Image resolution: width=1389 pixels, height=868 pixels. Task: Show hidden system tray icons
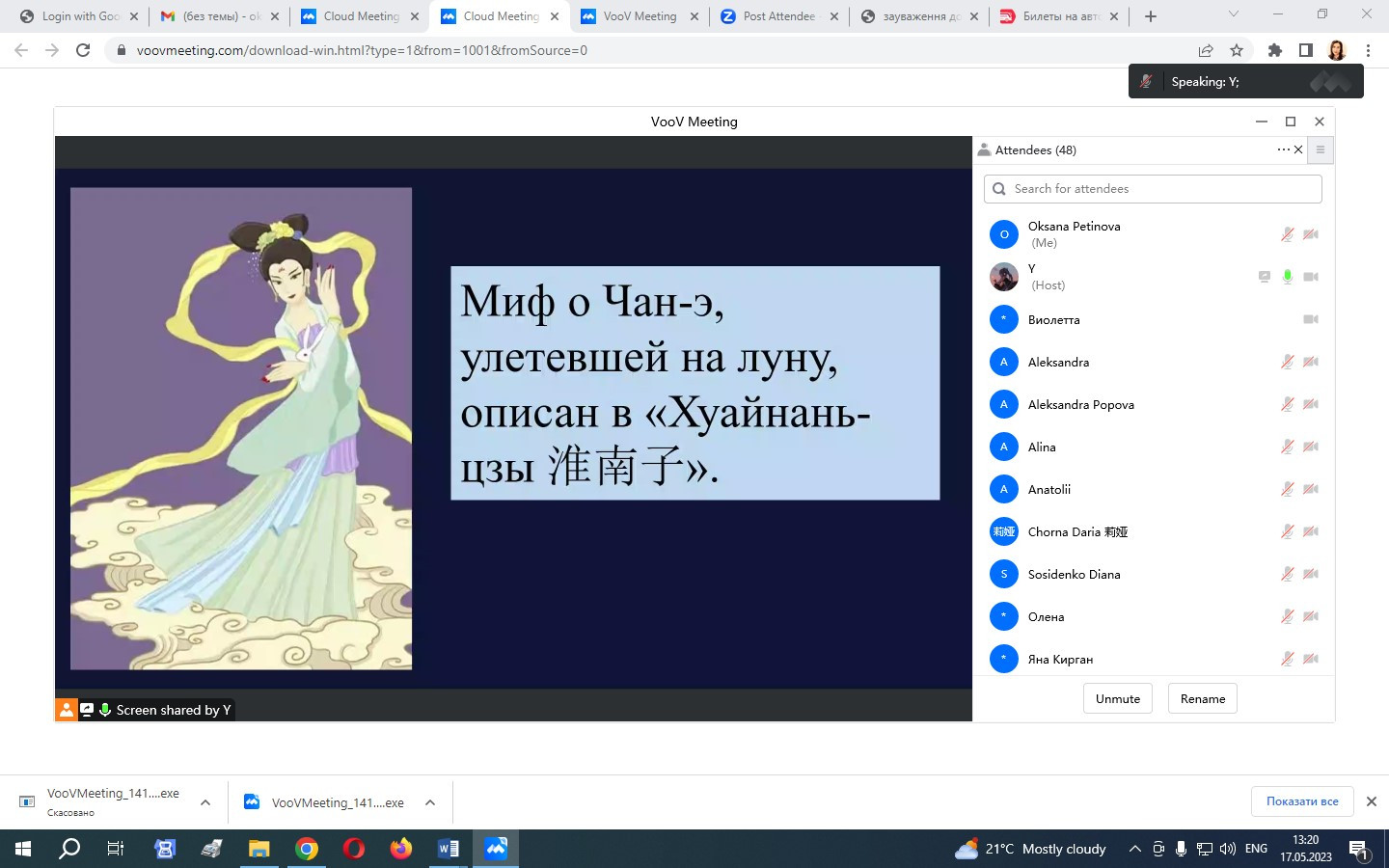tap(1135, 849)
